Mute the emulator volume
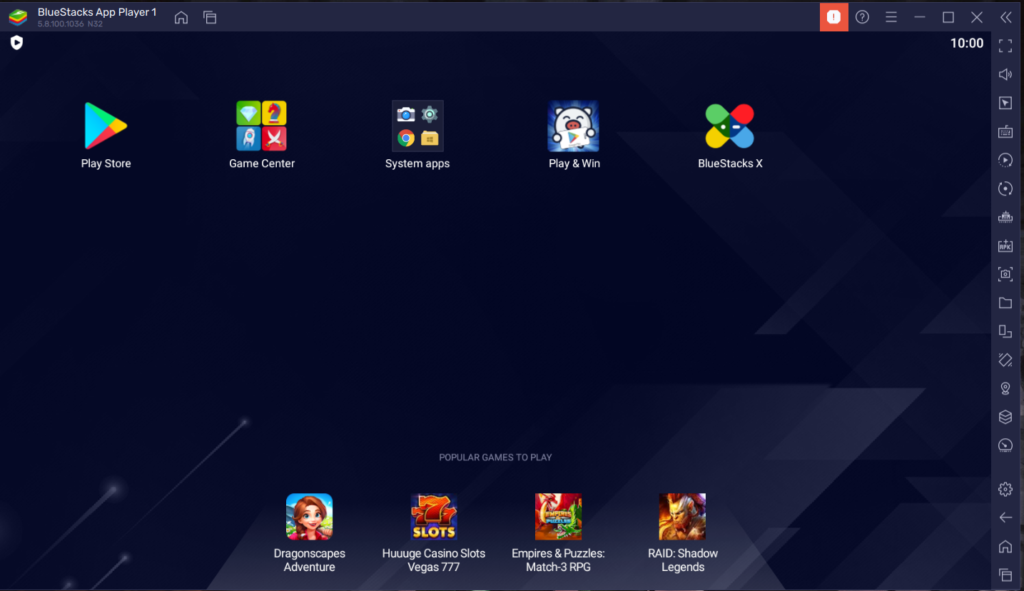Screen dimensions: 1024x591 click(1005, 73)
